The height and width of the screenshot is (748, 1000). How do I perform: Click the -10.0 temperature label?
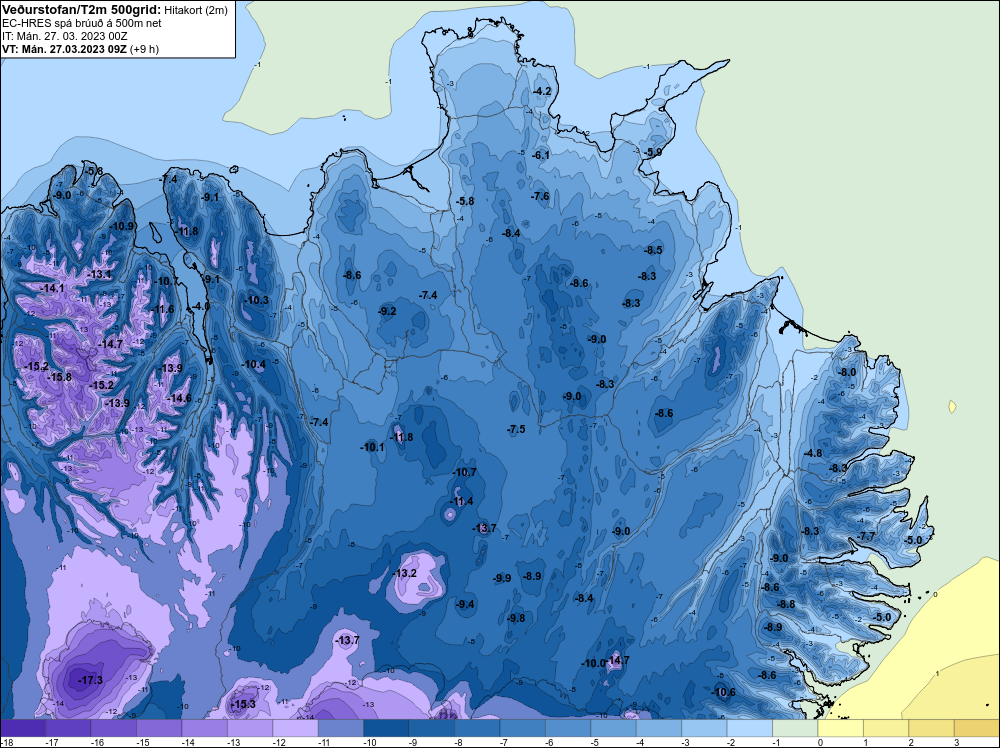[x=593, y=663]
